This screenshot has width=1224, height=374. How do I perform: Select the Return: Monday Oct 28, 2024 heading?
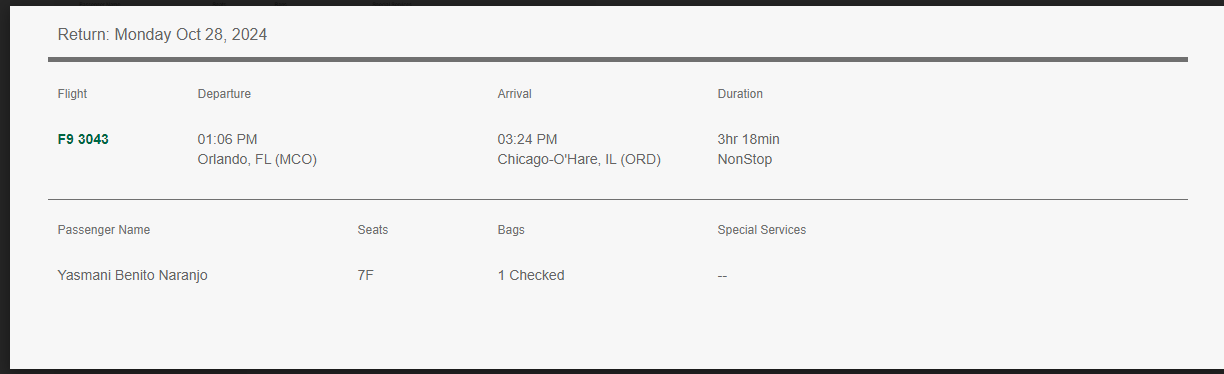[x=162, y=34]
